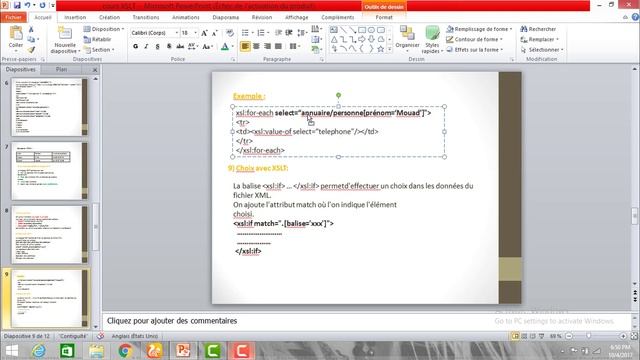The image size is (640, 360).
Task: Click the Remplacer button
Action: tap(540, 39)
